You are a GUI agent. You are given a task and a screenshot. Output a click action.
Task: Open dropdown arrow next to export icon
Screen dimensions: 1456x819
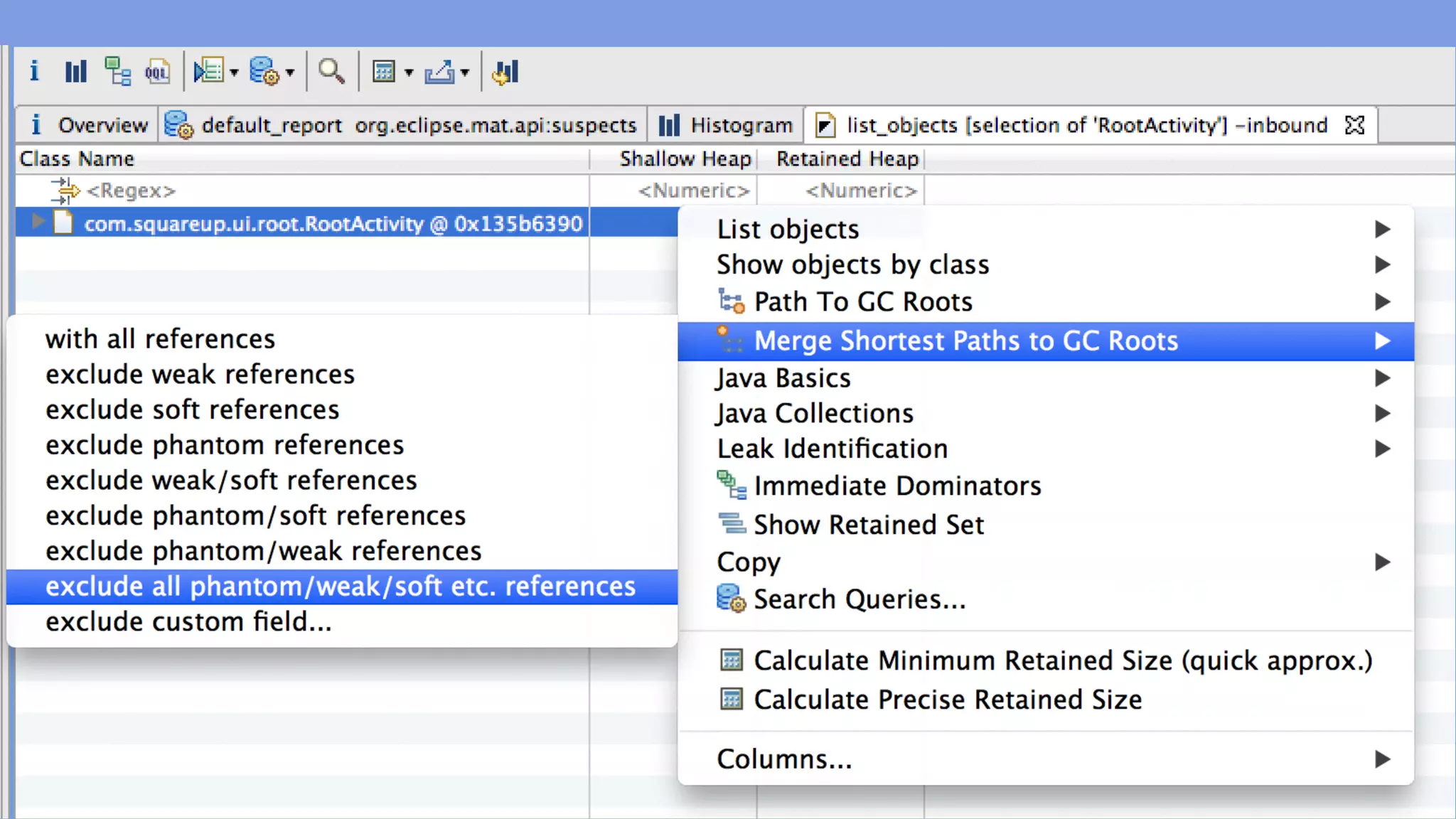(465, 73)
